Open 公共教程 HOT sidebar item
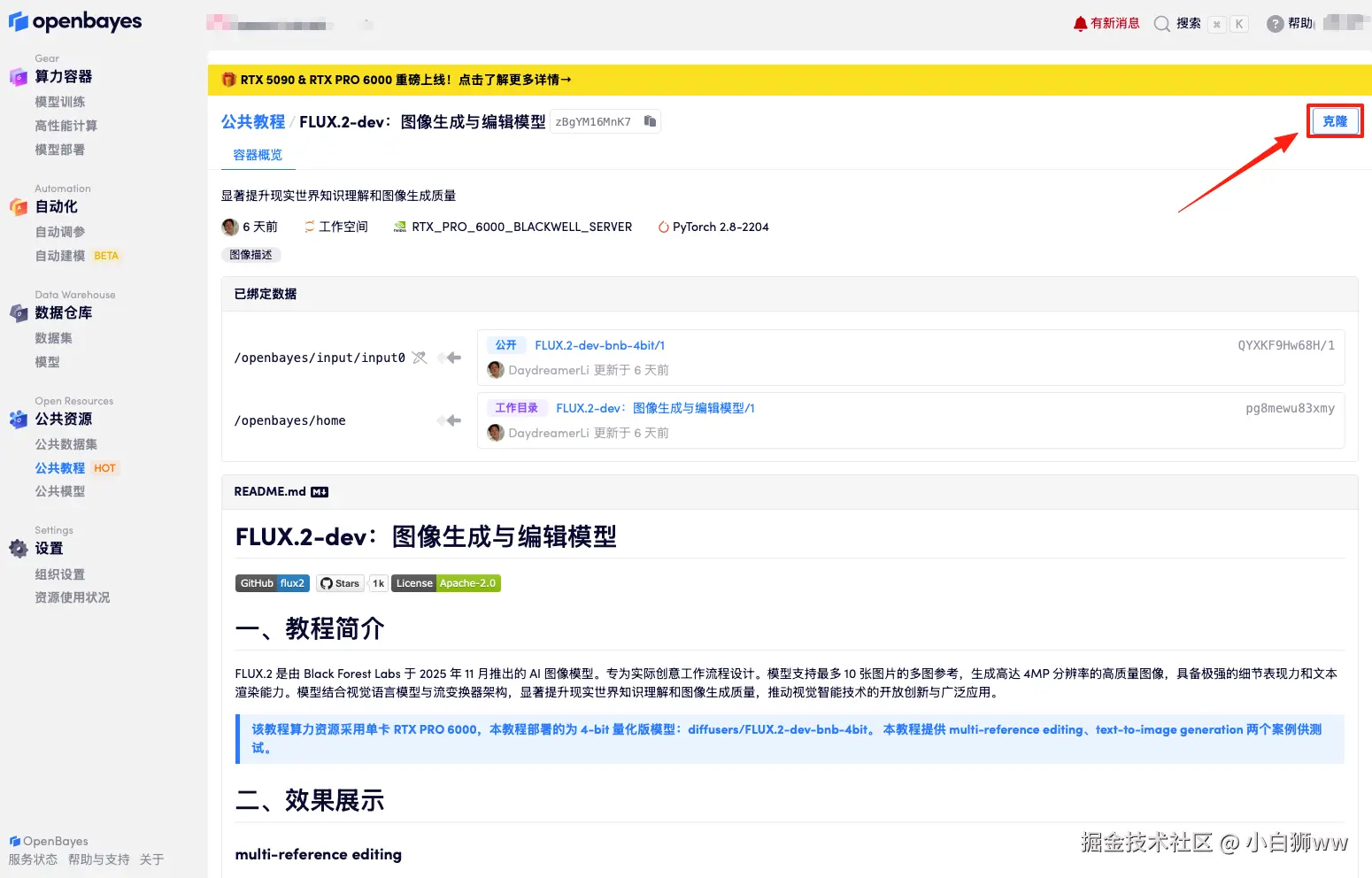The image size is (1372, 878). [76, 468]
